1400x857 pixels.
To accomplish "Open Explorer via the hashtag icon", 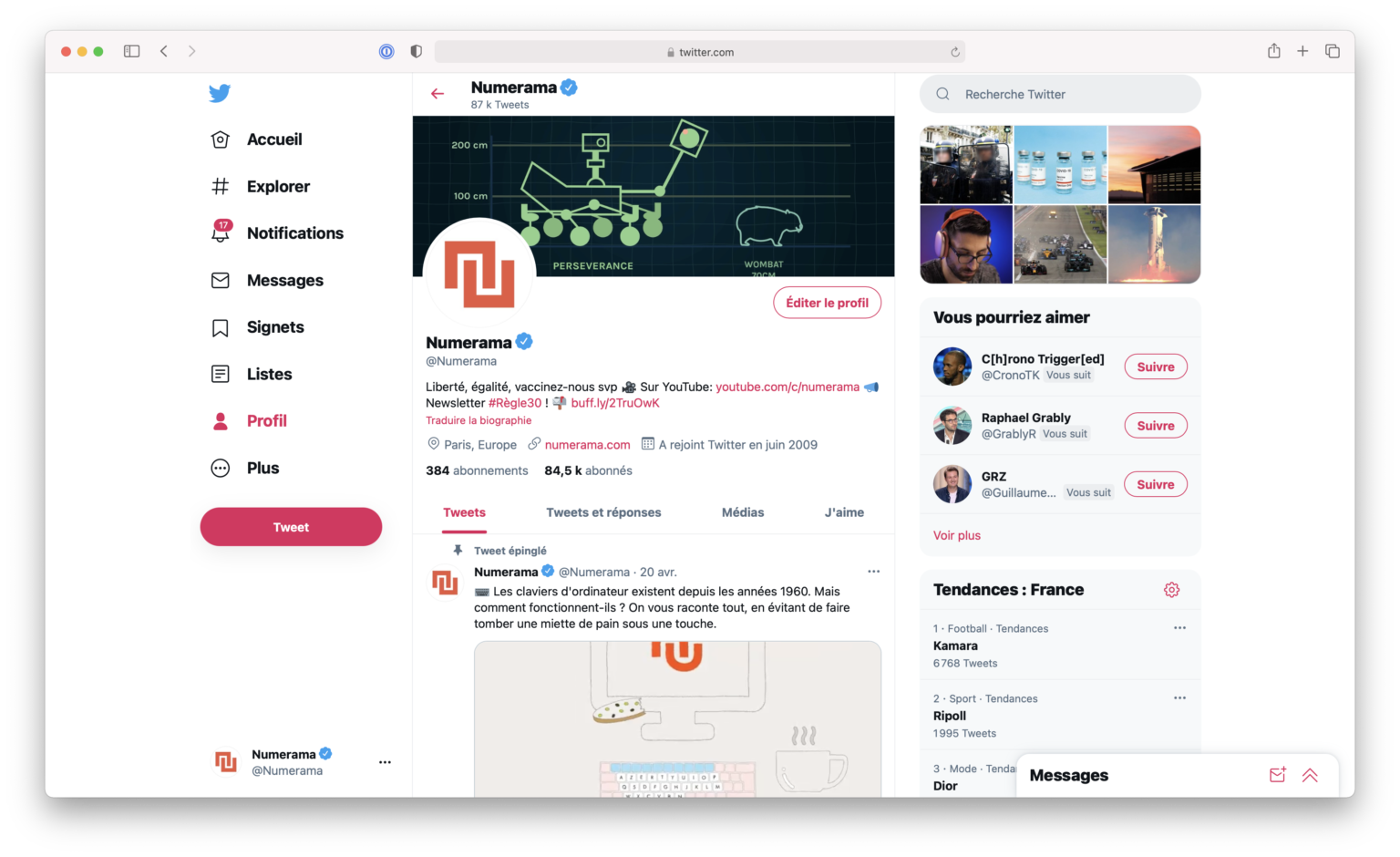I will click(x=220, y=186).
